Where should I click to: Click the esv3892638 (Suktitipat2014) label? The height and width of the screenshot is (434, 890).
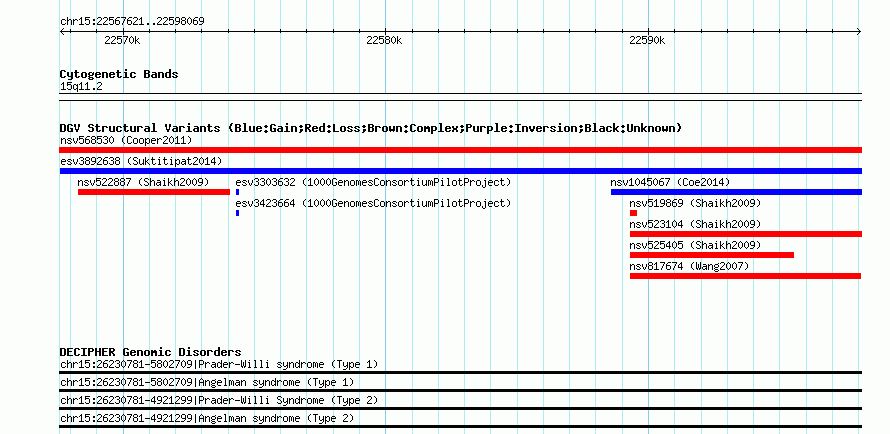[141, 161]
